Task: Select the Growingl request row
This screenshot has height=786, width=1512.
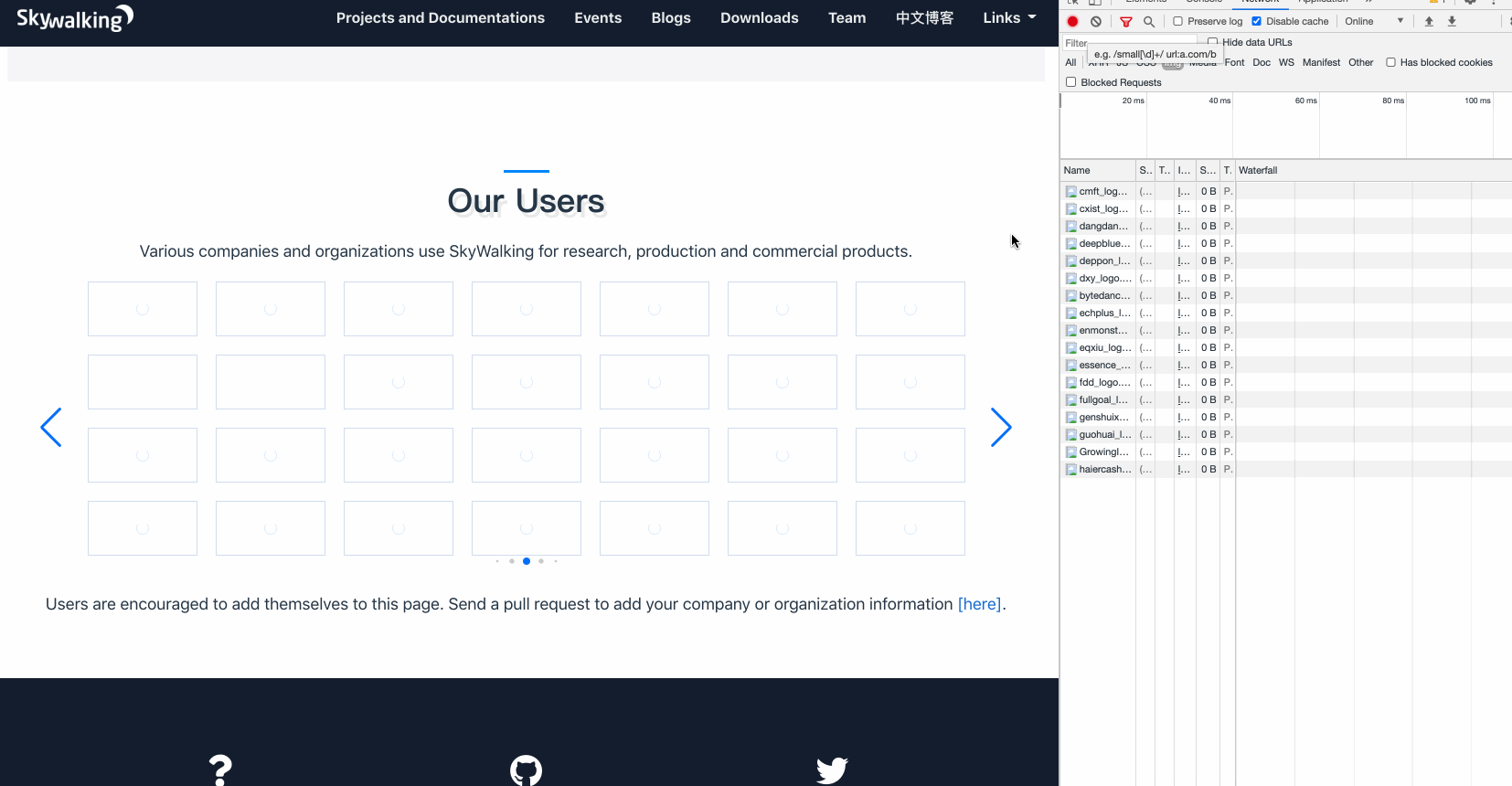Action: (x=1286, y=451)
